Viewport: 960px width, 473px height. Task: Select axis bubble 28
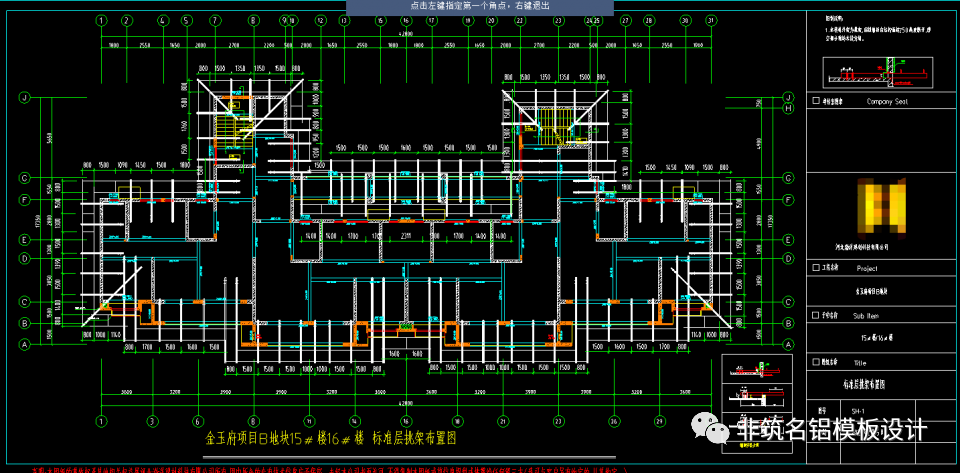point(648,20)
